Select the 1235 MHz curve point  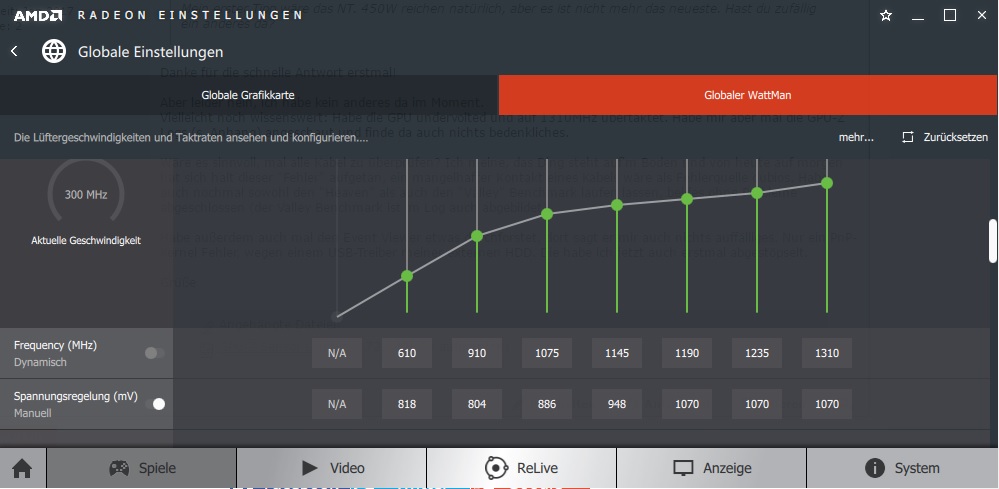coord(757,193)
